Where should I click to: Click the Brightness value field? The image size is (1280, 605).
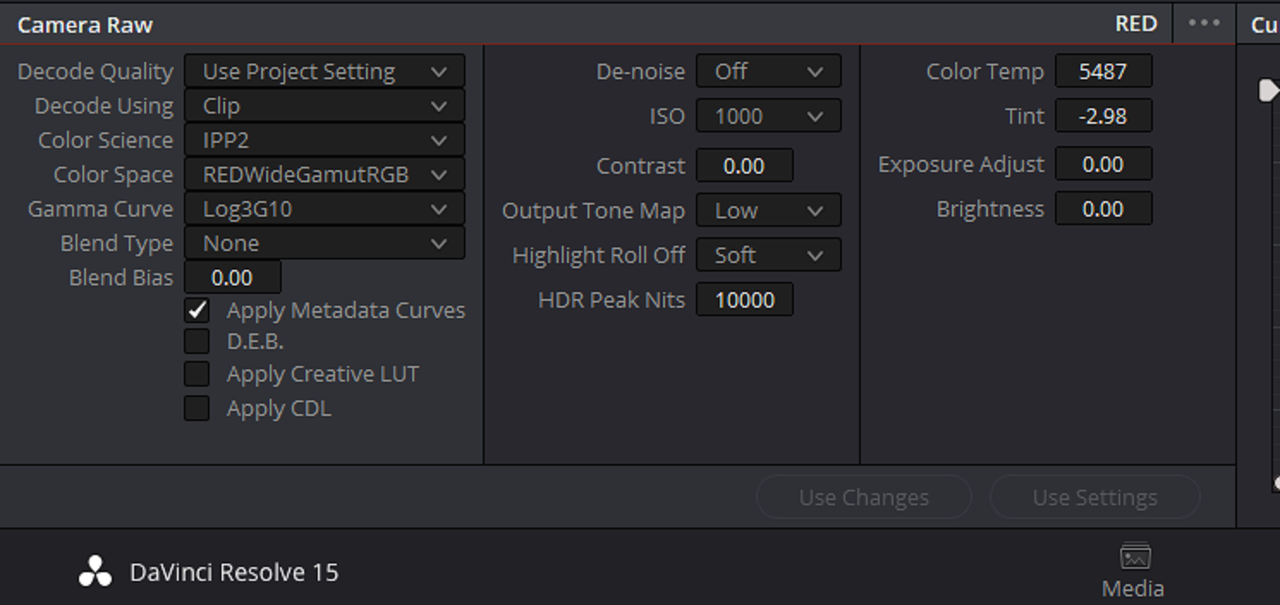coord(1104,209)
